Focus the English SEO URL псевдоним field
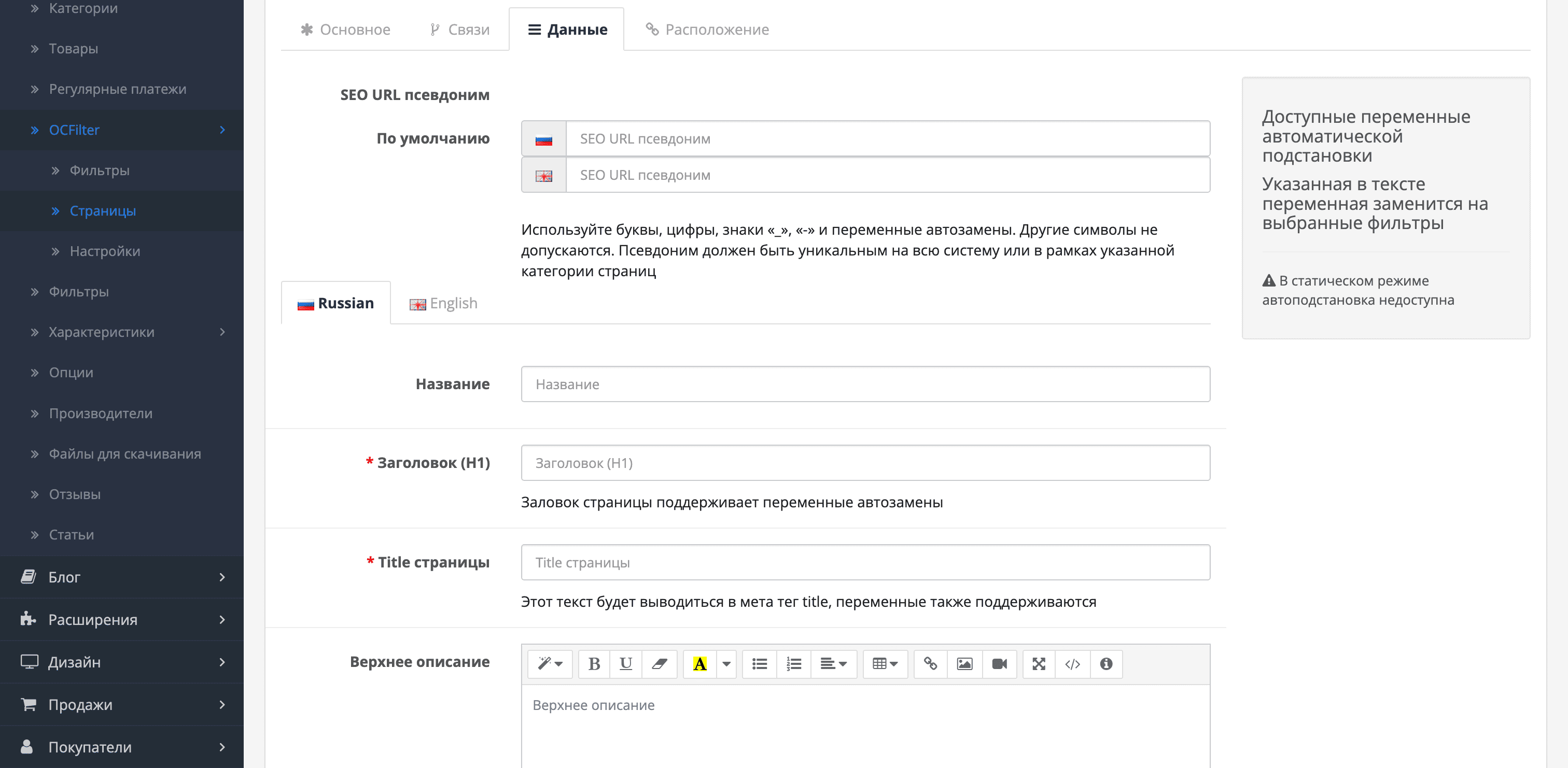 (x=888, y=175)
